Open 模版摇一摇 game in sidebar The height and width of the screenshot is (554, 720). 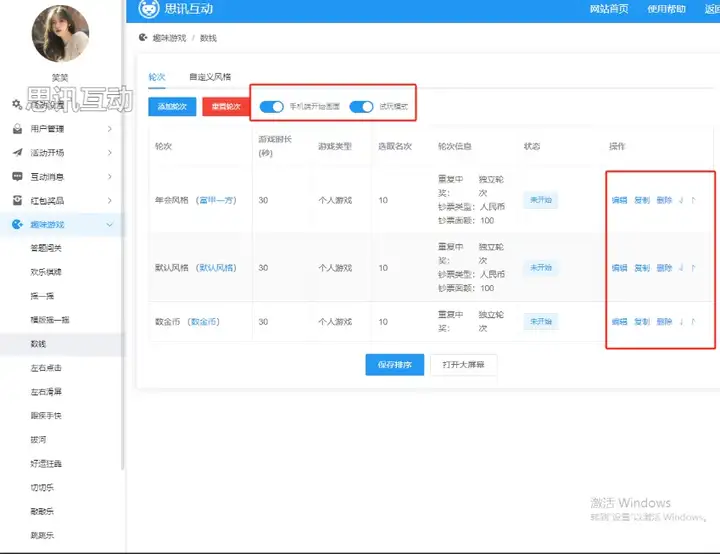[50, 320]
